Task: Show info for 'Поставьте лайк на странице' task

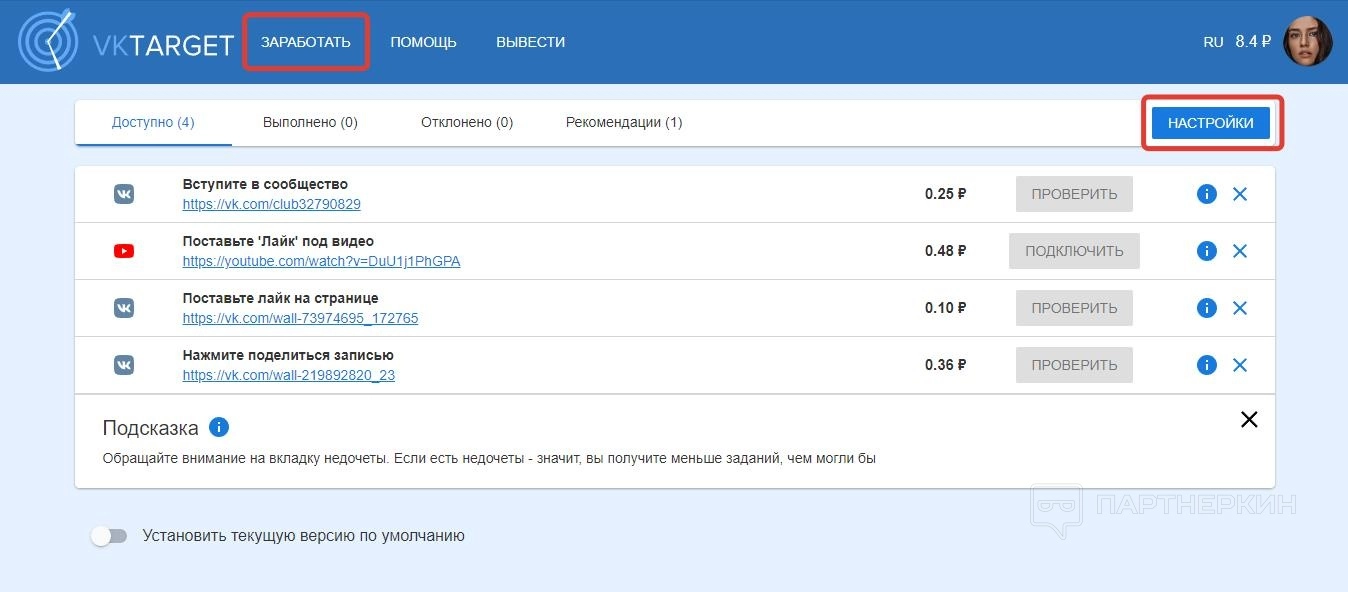Action: coord(1207,308)
